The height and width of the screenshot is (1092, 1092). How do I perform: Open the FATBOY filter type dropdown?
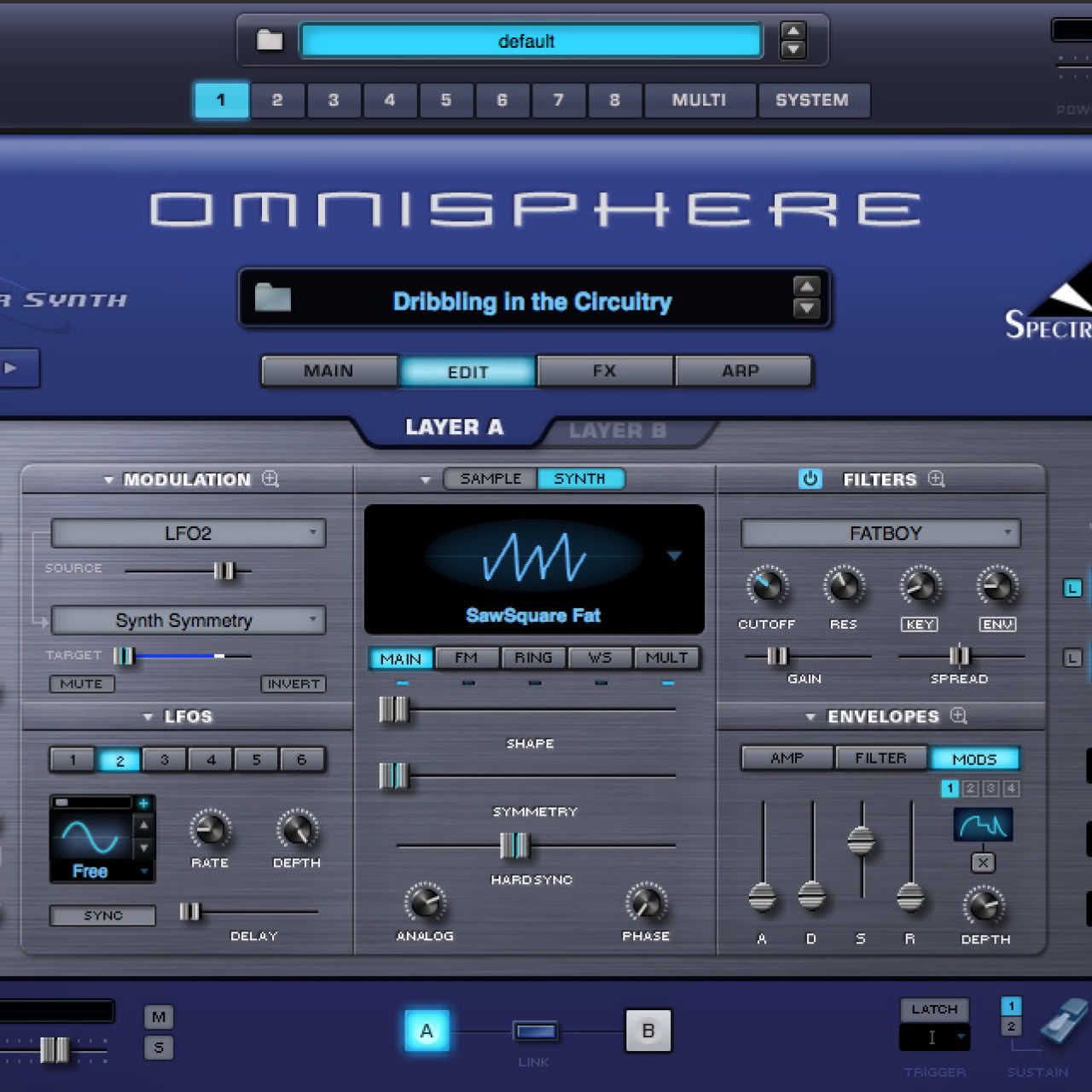880,533
